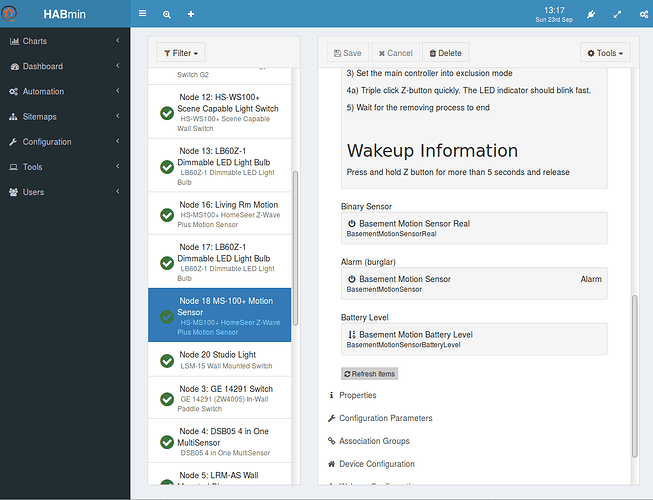Open the Sitemaps sidebar menu
Screen dimensions: 653x500
click(x=65, y=116)
